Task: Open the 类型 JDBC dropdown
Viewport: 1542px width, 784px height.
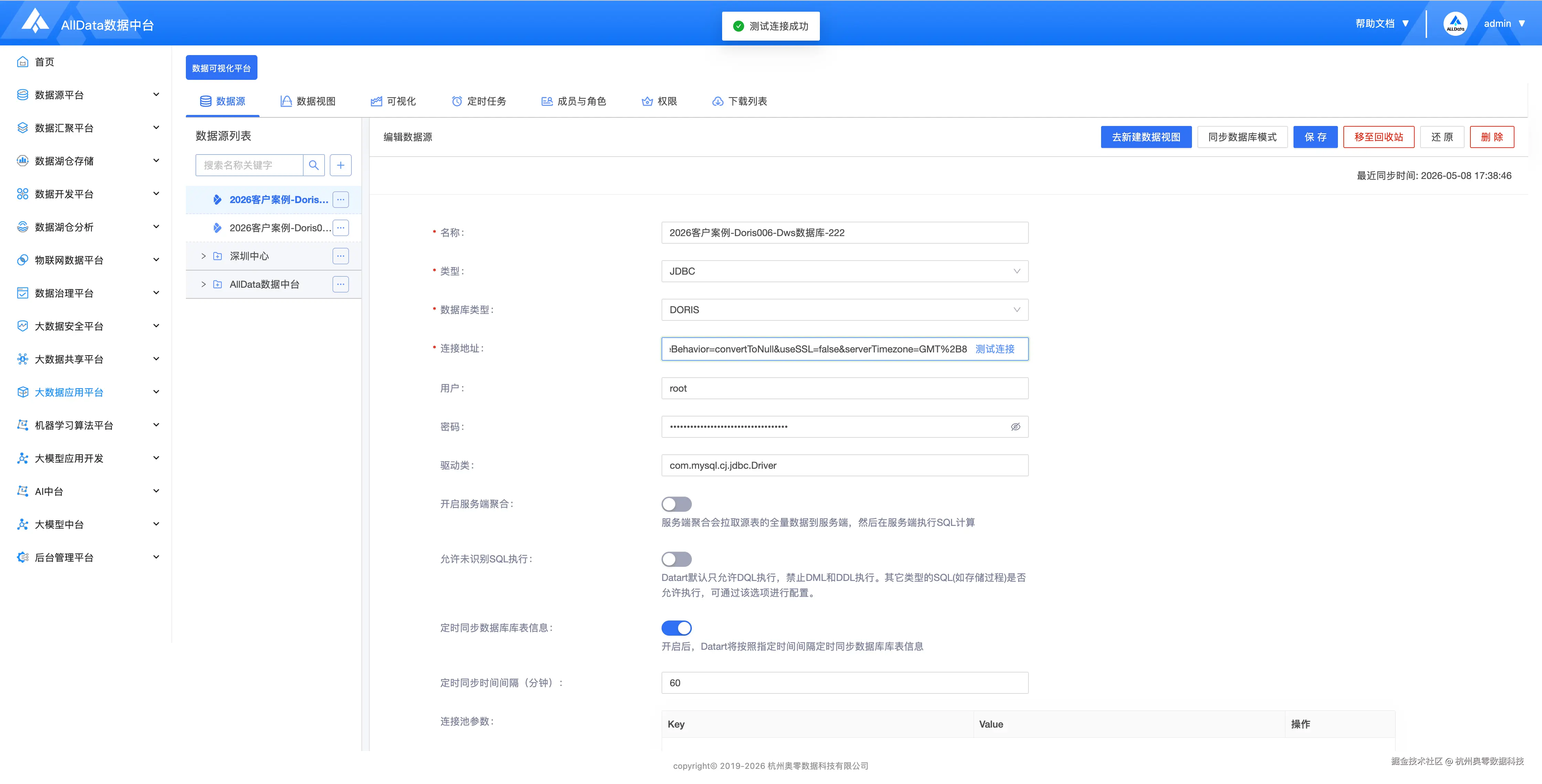Action: pos(845,271)
